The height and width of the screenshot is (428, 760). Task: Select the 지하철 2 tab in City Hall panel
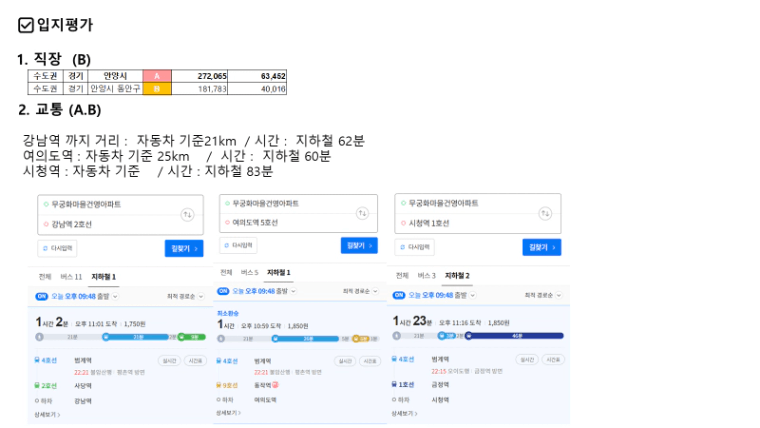coord(457,275)
